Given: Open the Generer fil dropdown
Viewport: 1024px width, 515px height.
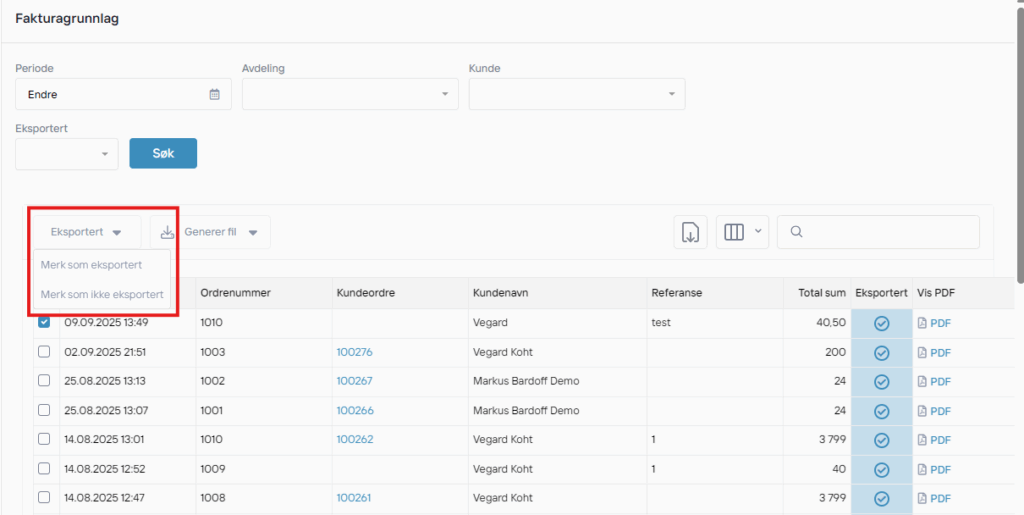Looking at the screenshot, I should point(210,232).
